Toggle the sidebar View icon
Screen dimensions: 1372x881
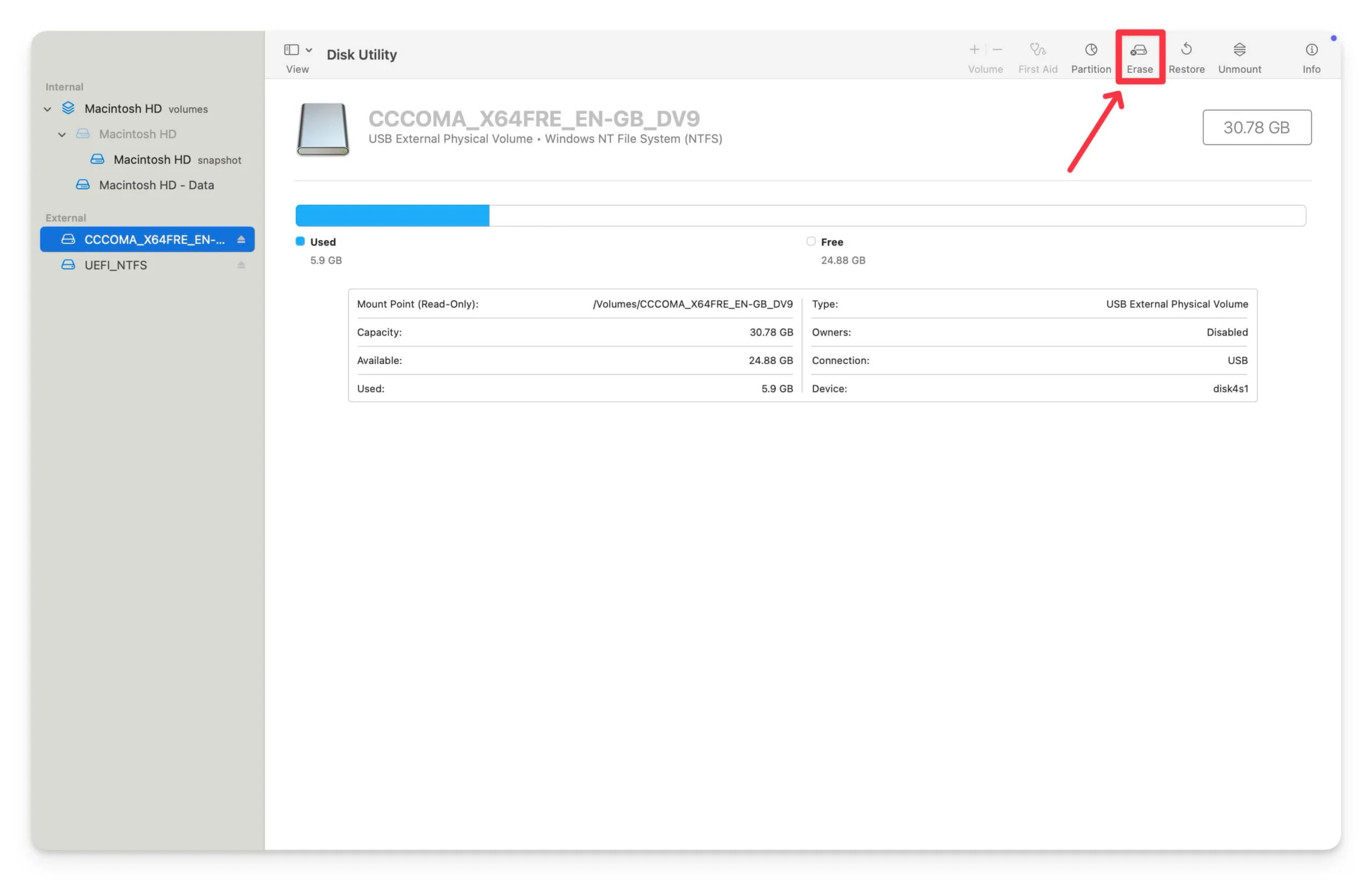pos(292,50)
